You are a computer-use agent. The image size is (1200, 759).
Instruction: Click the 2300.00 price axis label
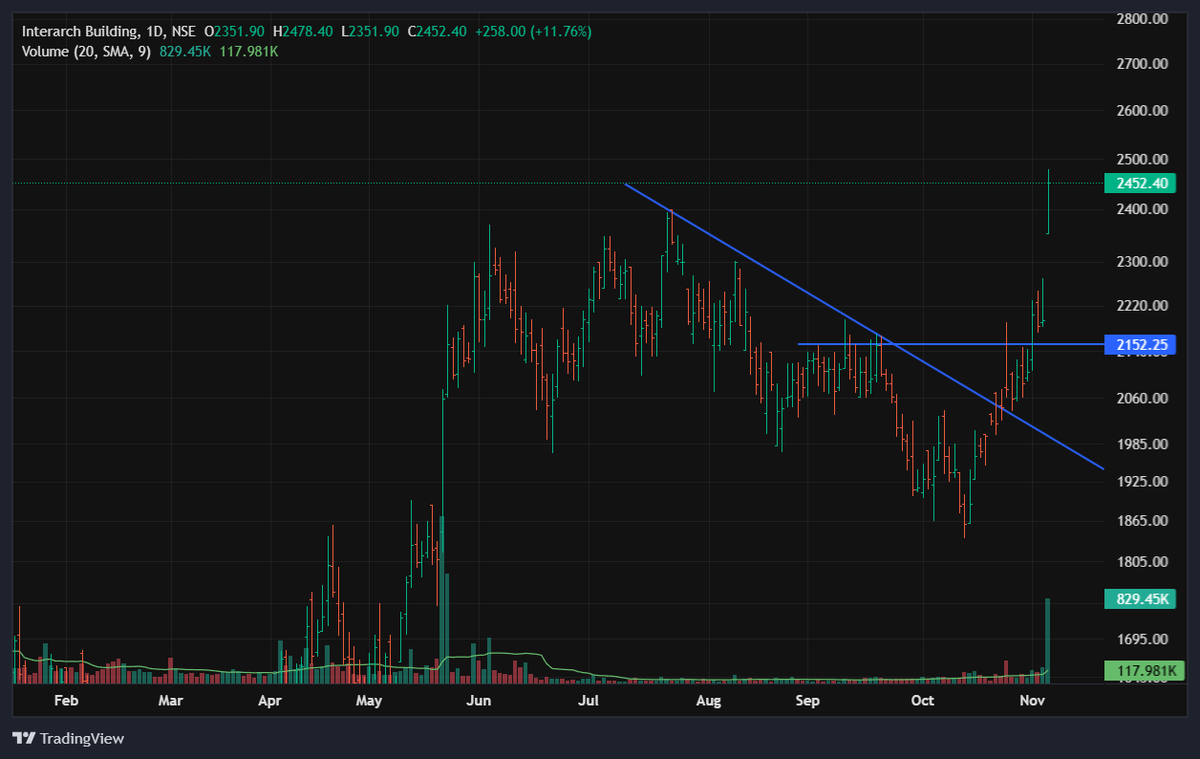[x=1142, y=262]
